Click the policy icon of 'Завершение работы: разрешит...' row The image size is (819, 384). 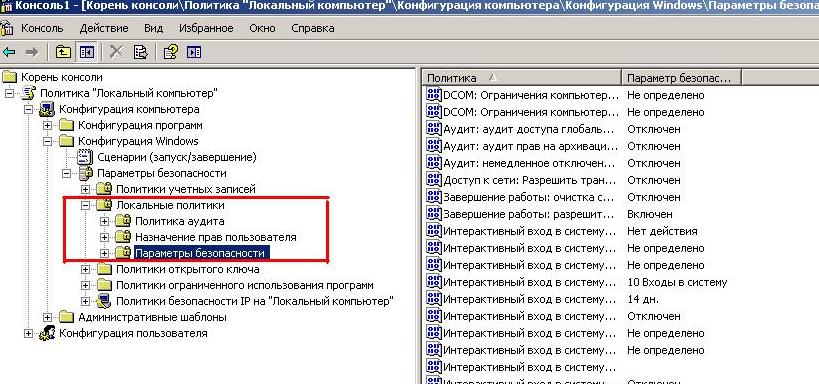click(434, 213)
